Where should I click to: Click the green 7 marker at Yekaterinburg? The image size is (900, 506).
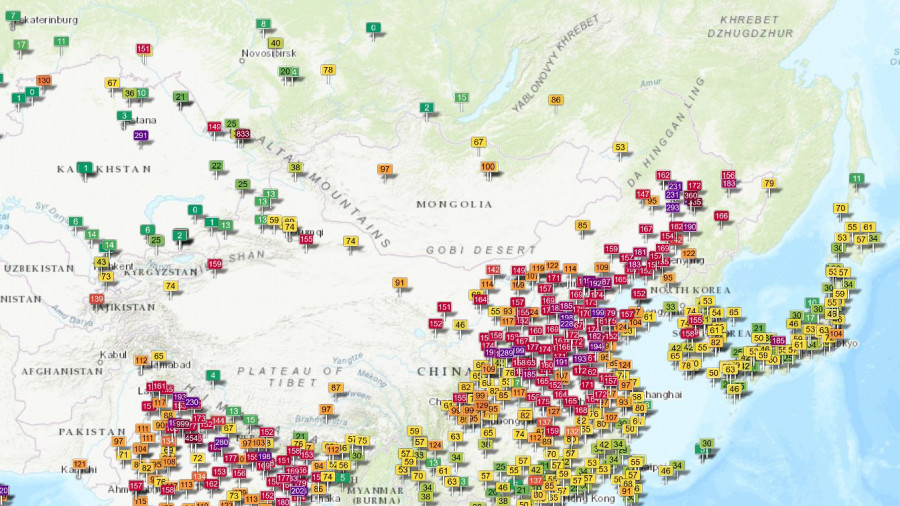[x=13, y=16]
